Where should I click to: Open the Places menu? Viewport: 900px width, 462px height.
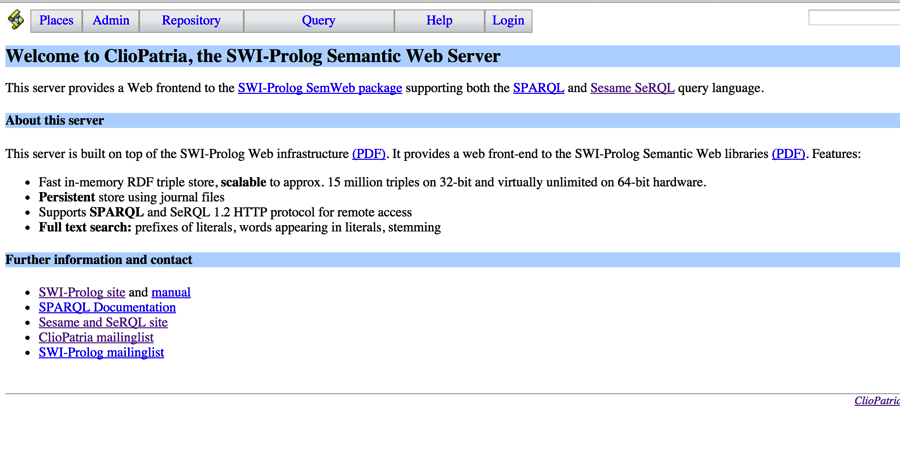tap(56, 21)
